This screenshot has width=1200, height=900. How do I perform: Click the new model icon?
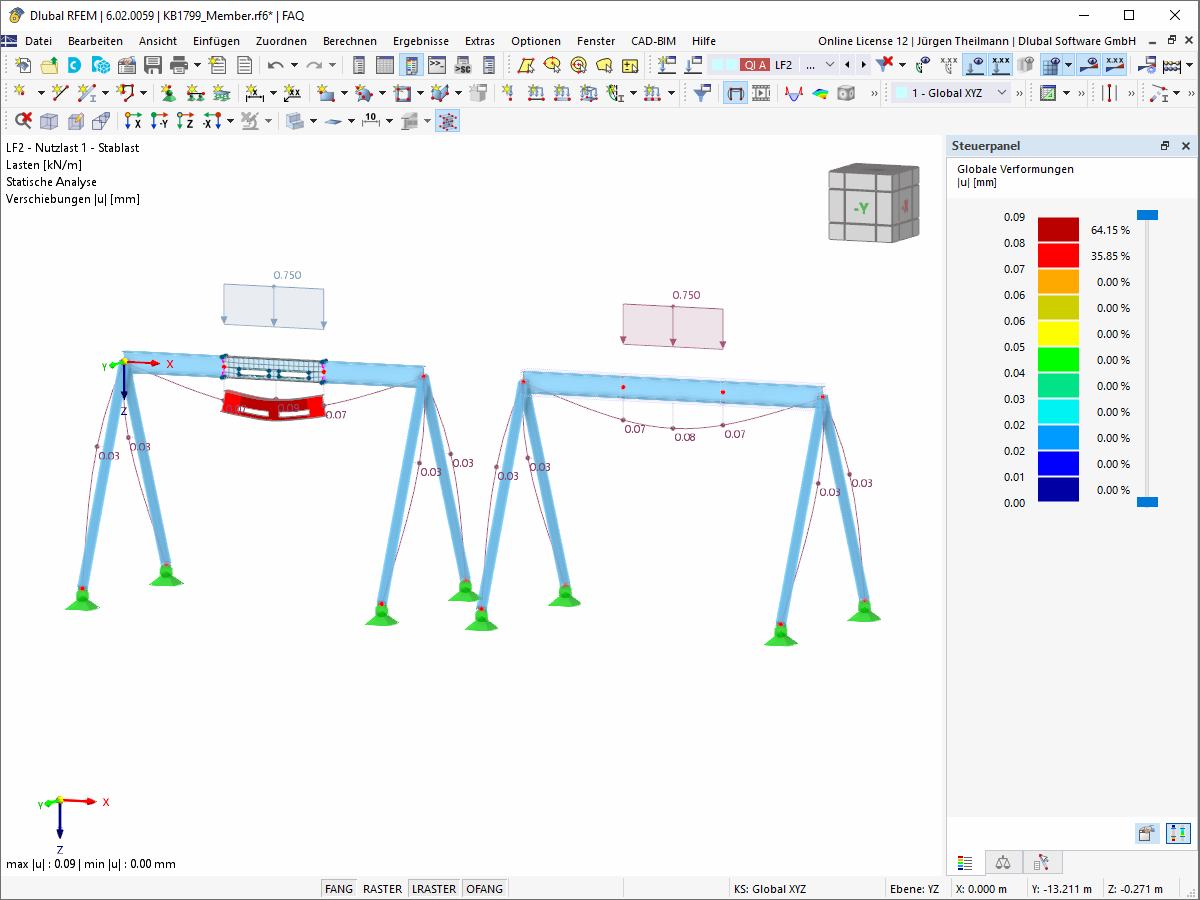(23, 65)
